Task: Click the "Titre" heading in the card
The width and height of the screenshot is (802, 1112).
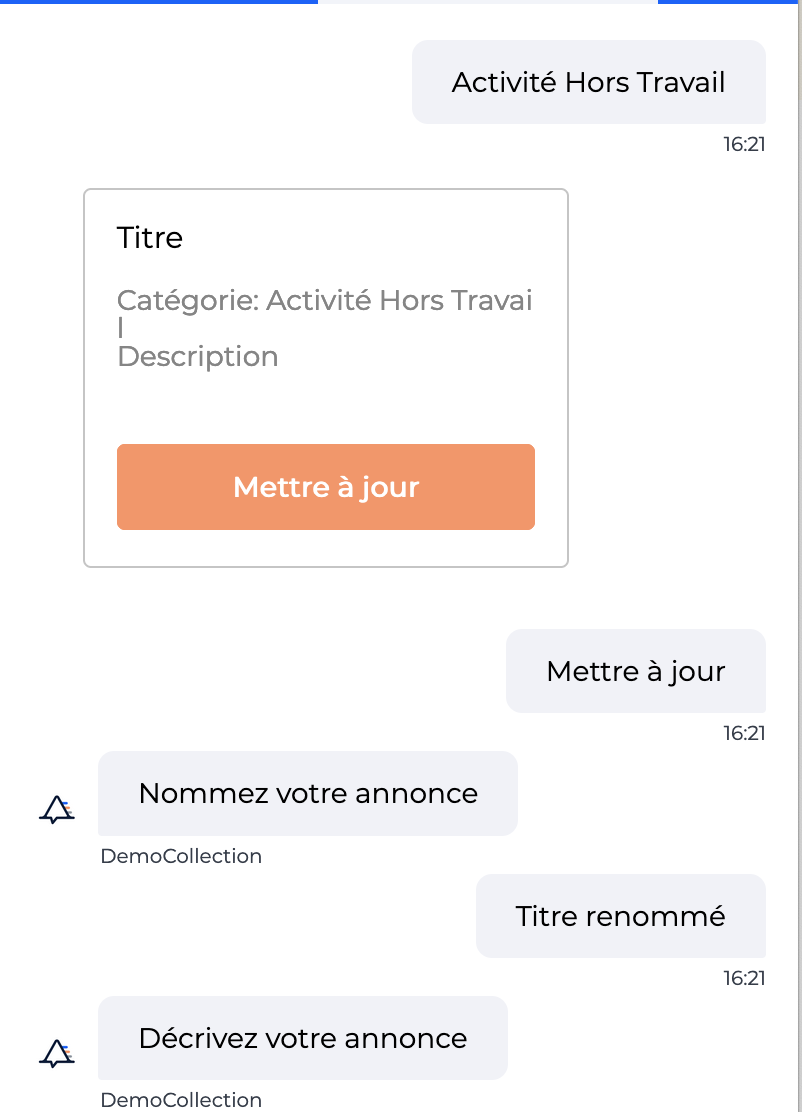Action: [x=150, y=238]
